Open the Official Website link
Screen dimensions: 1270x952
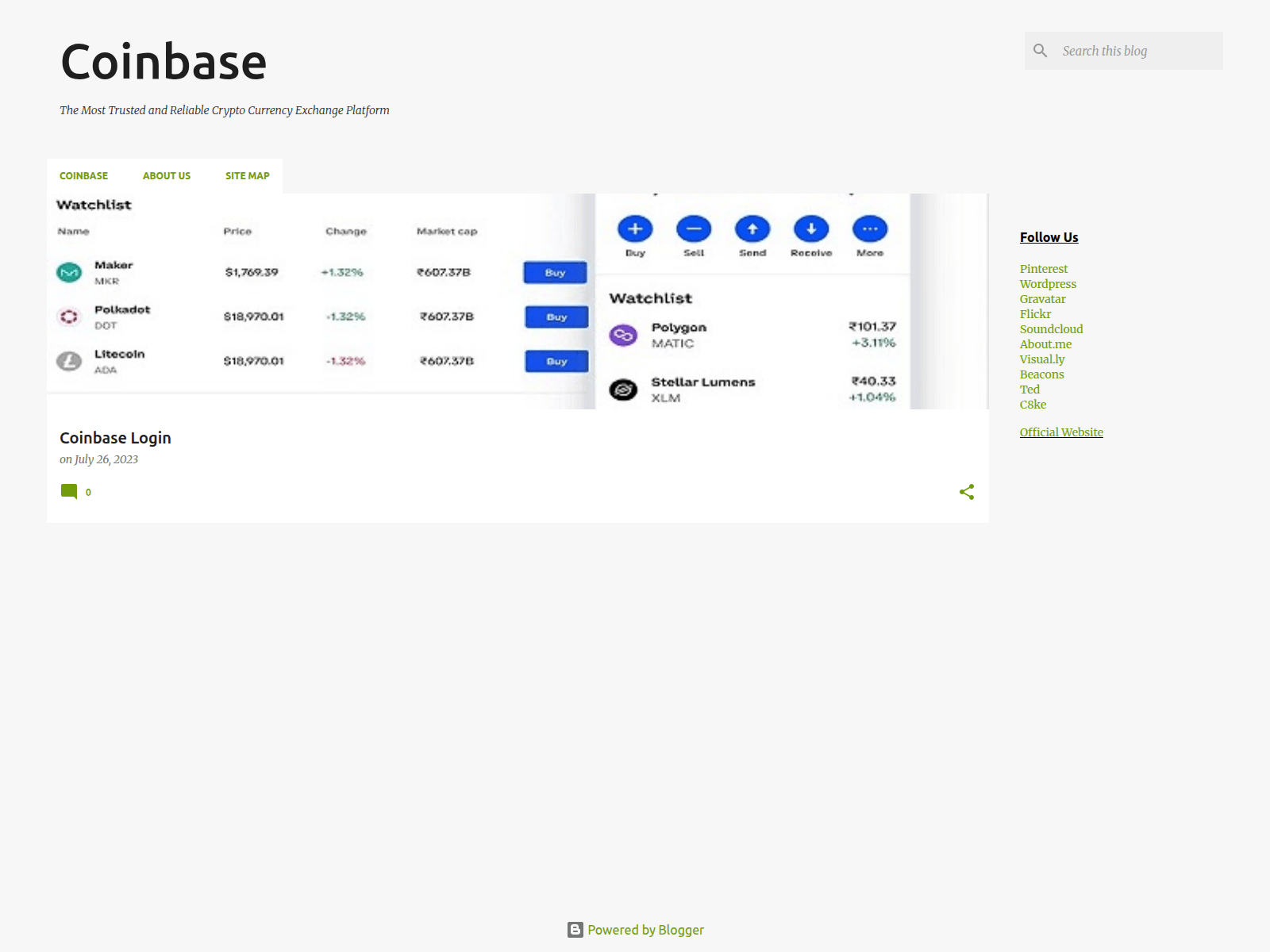pyautogui.click(x=1061, y=432)
